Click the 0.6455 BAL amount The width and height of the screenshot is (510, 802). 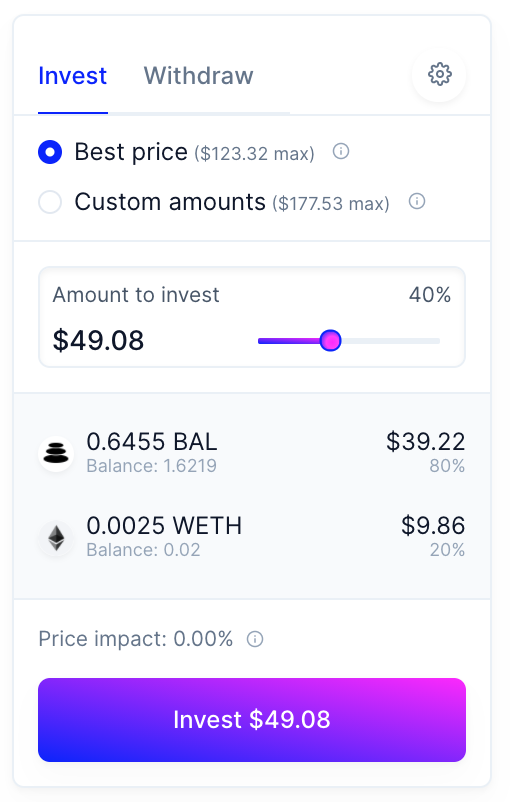click(152, 441)
